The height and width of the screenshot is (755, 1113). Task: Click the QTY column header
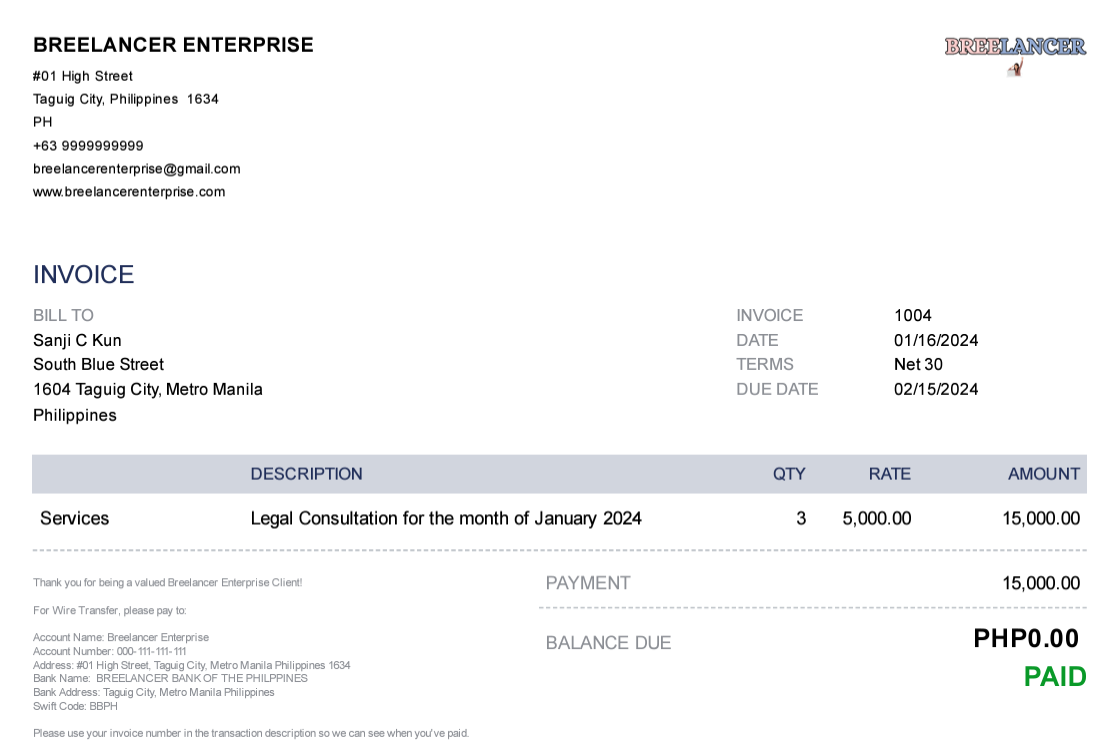coord(788,474)
